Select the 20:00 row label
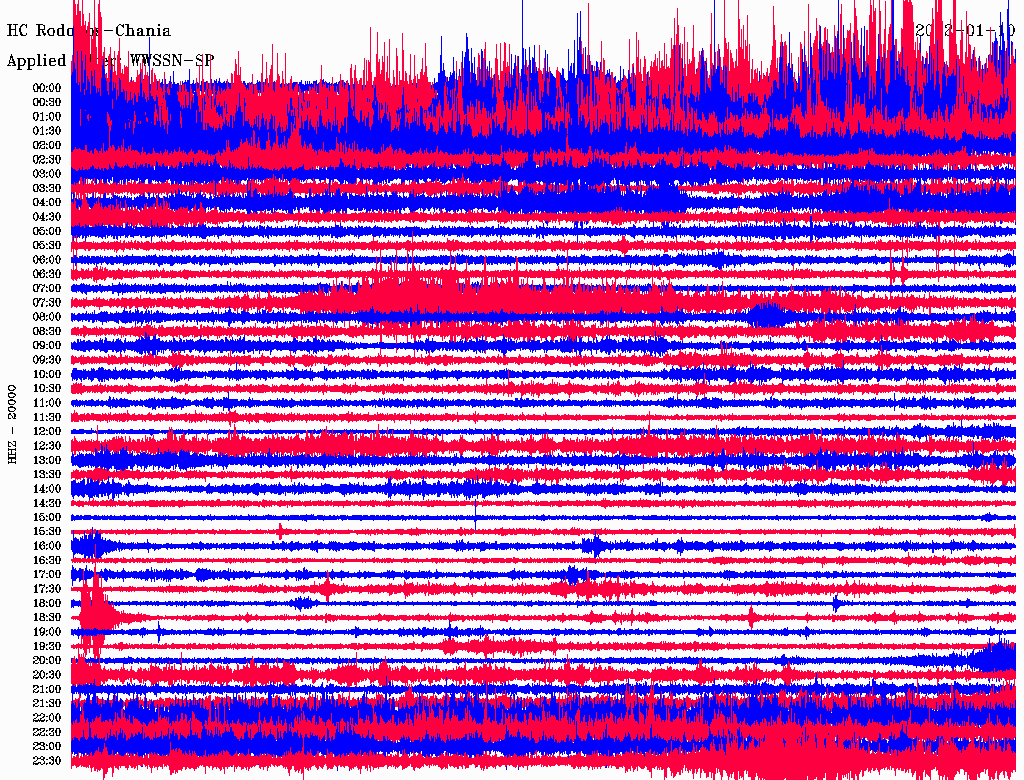This screenshot has height=780, width=1024. [x=47, y=660]
